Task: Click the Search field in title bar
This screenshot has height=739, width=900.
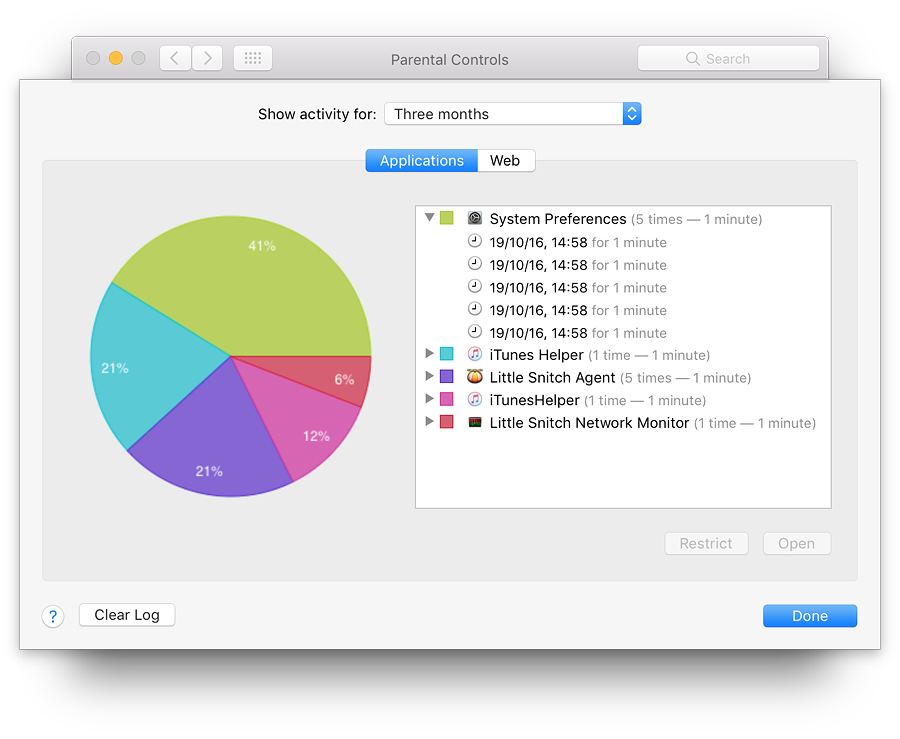Action: [728, 59]
